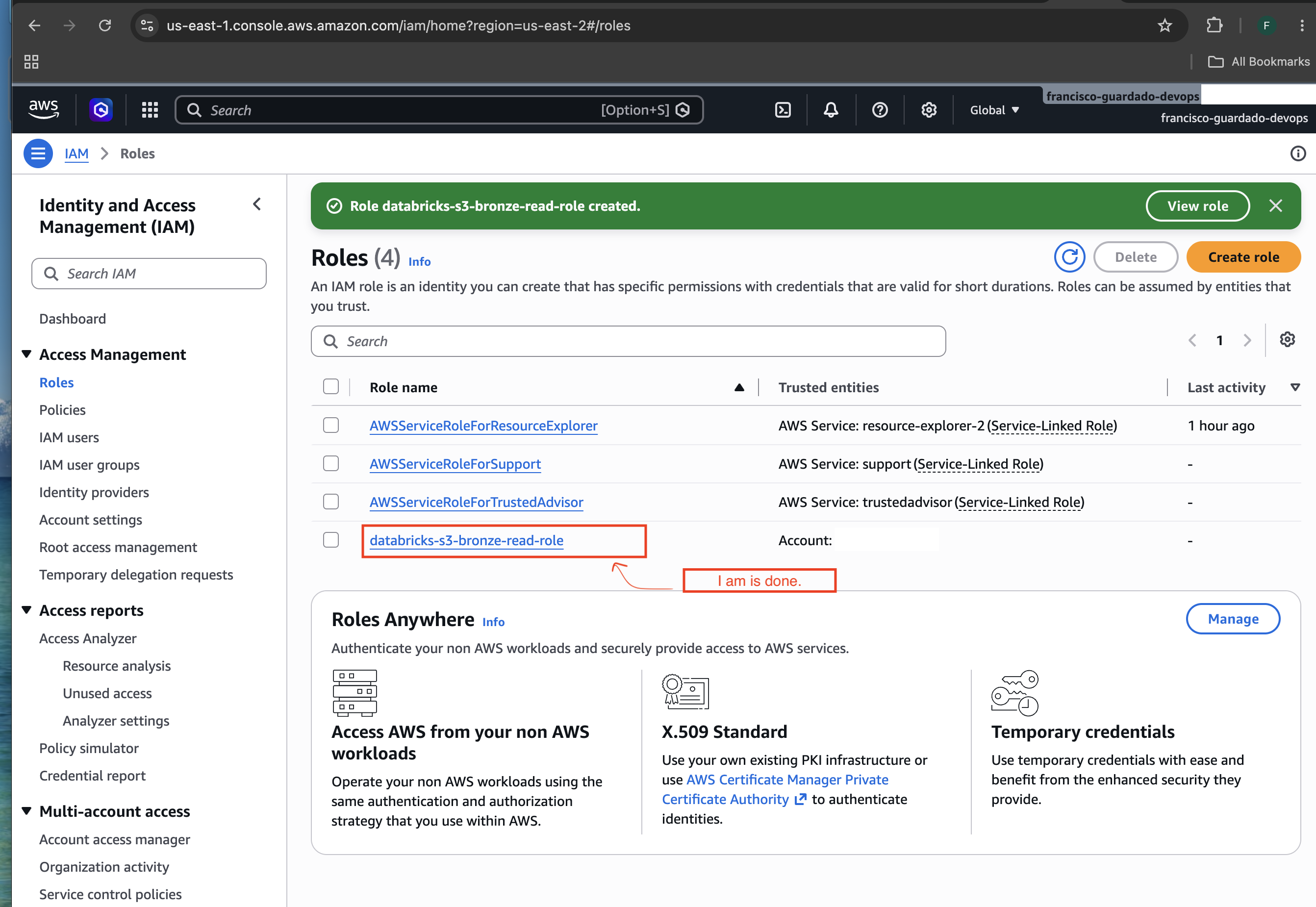Open the browser extensions puzzle icon
The height and width of the screenshot is (907, 1316).
[1215, 25]
